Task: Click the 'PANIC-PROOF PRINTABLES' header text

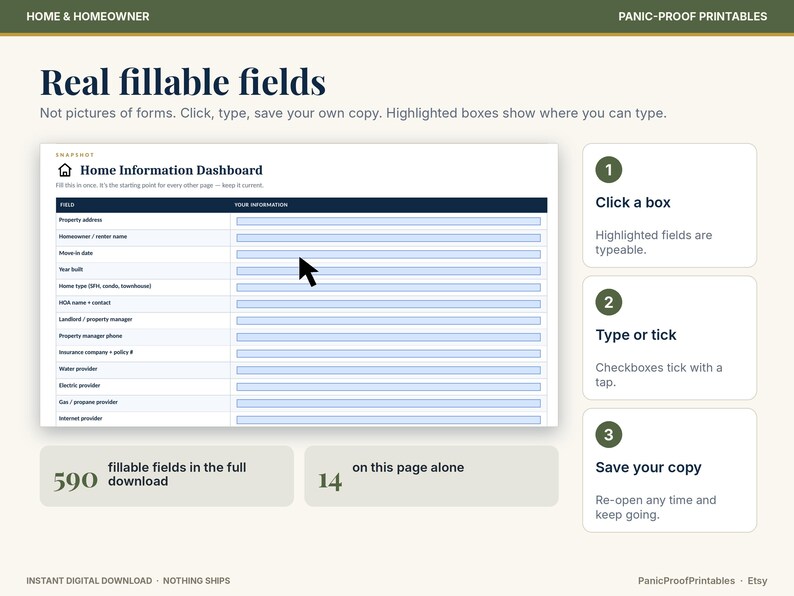Action: (692, 16)
